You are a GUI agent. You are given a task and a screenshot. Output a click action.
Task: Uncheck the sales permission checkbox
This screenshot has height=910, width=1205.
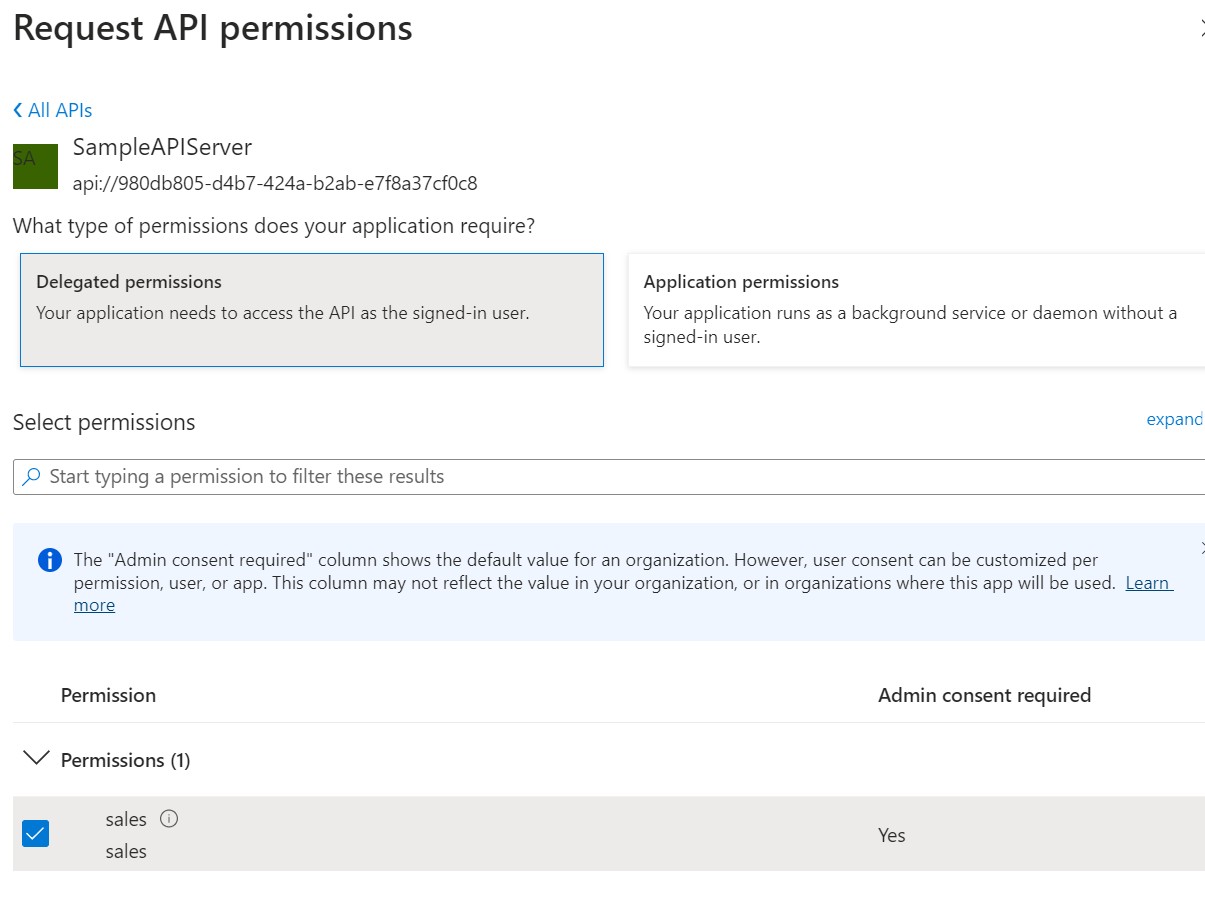(x=35, y=833)
